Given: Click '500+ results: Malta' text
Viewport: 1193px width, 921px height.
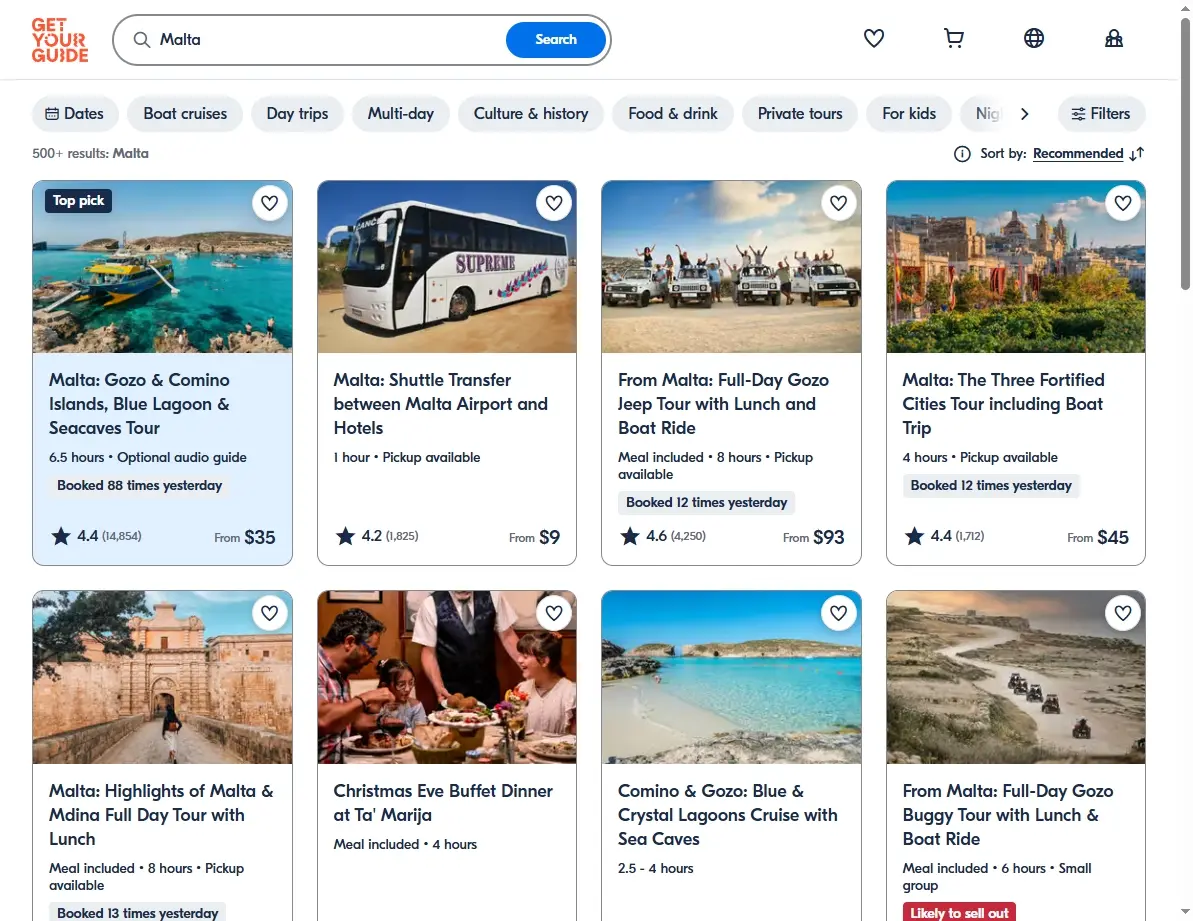Looking at the screenshot, I should [x=91, y=154].
